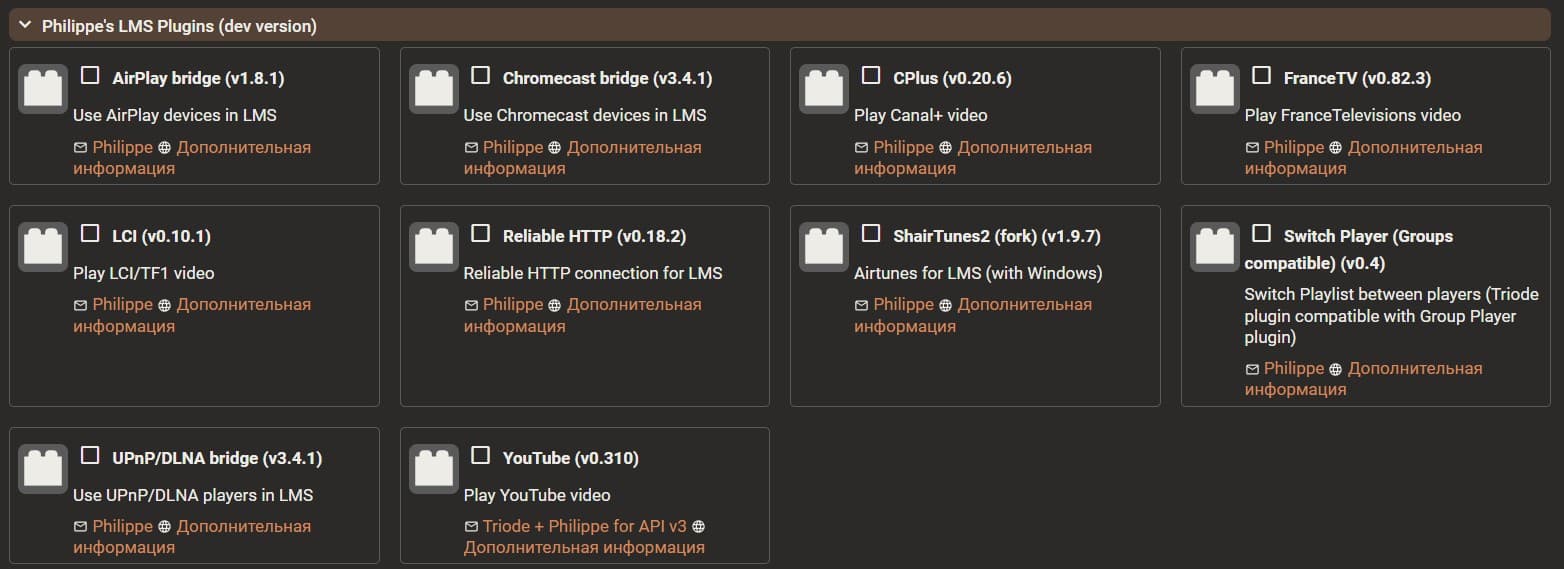The height and width of the screenshot is (569, 1564).
Task: Select the Switch Player plugin checkbox
Action: click(x=1262, y=234)
